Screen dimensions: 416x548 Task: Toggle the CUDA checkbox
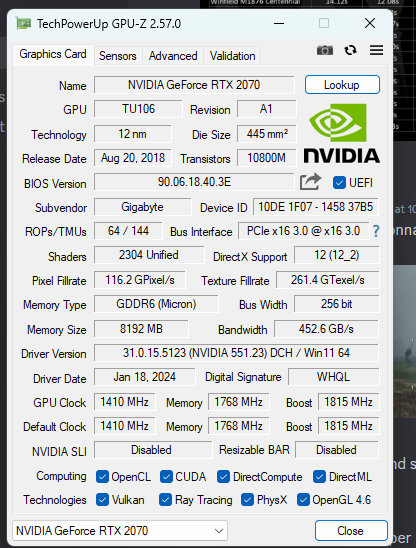click(166, 477)
